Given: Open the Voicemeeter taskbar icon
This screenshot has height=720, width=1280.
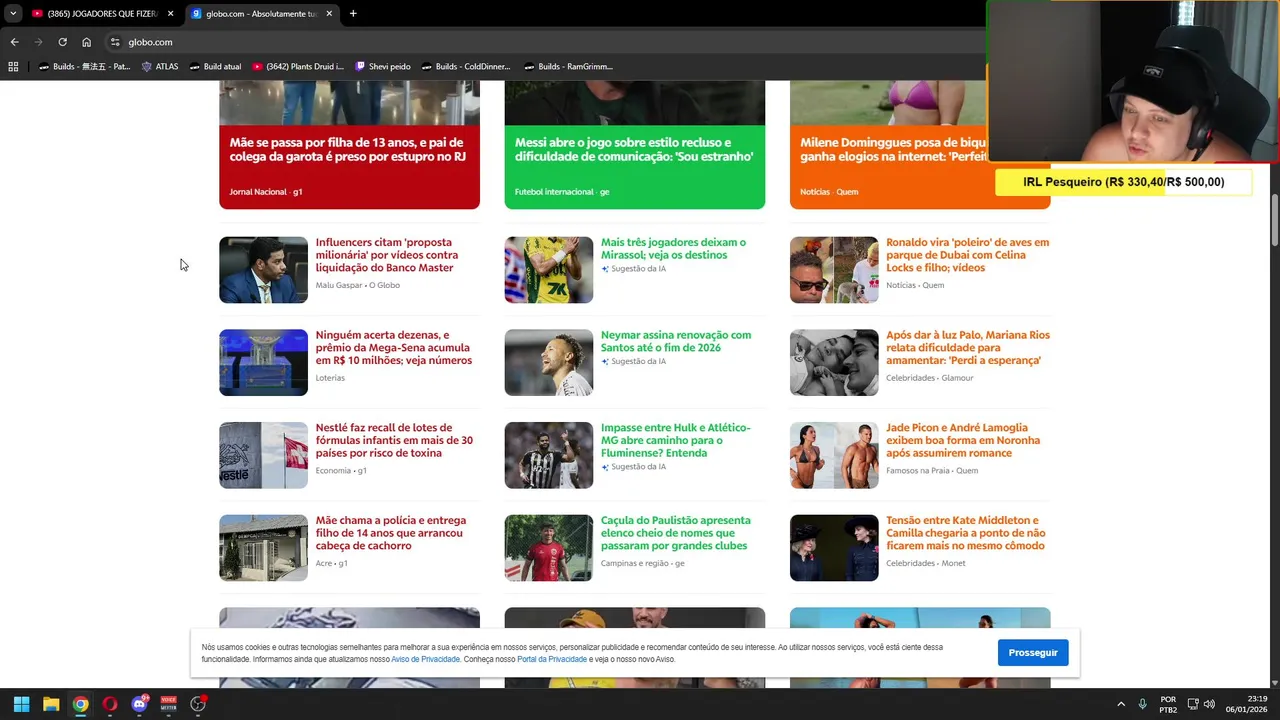Looking at the screenshot, I should click(168, 704).
